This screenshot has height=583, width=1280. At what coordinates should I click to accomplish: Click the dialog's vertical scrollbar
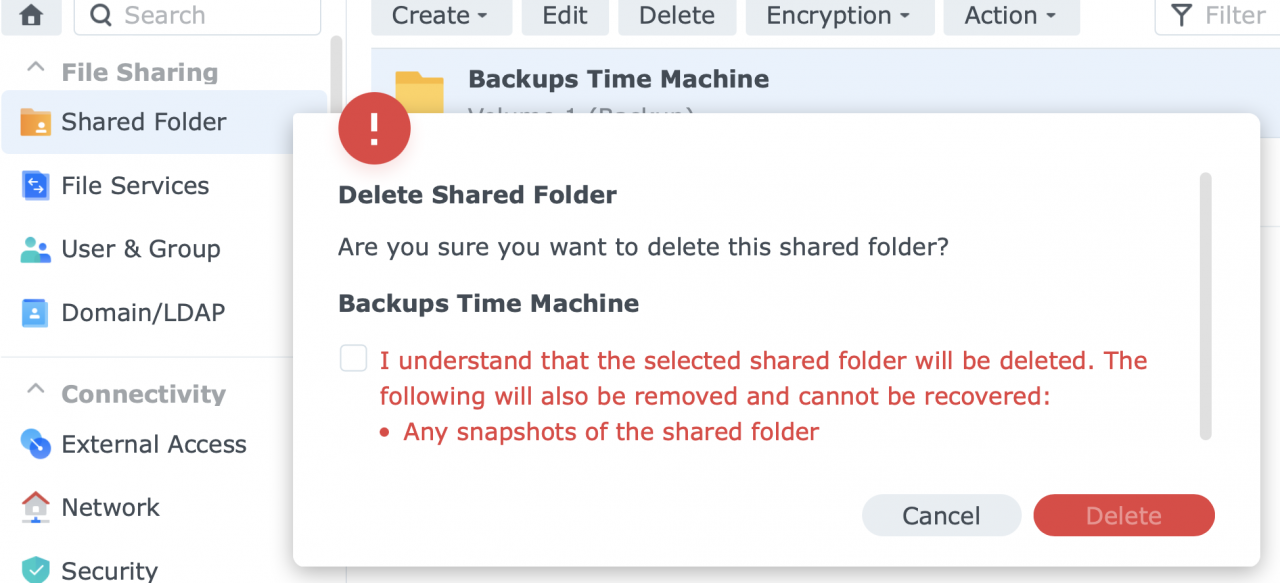coord(1205,306)
